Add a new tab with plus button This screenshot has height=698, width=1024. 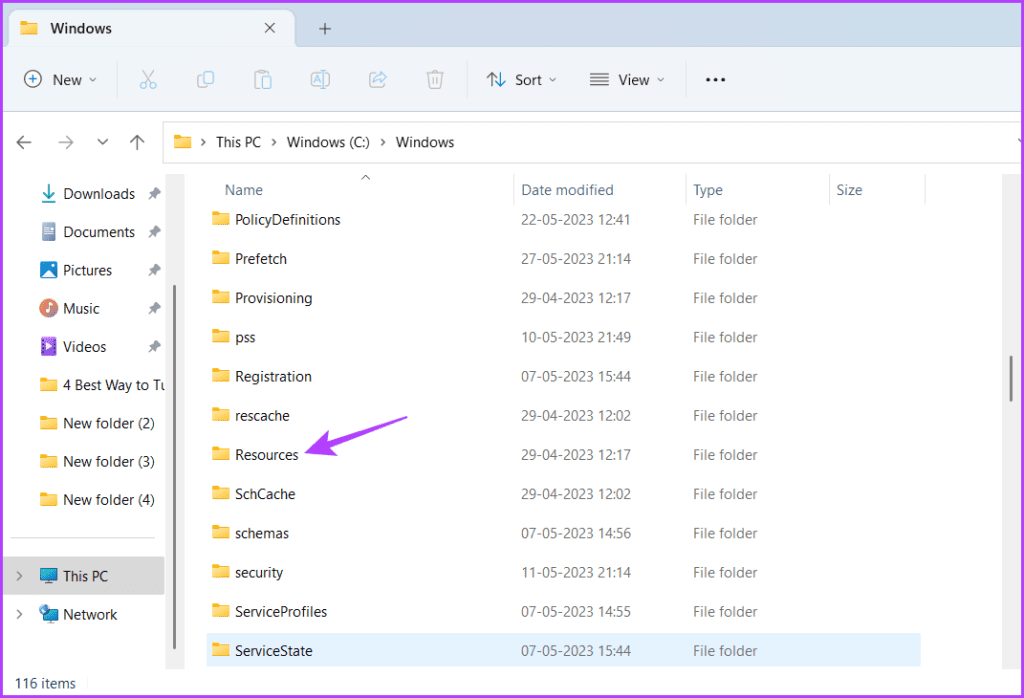pos(325,29)
